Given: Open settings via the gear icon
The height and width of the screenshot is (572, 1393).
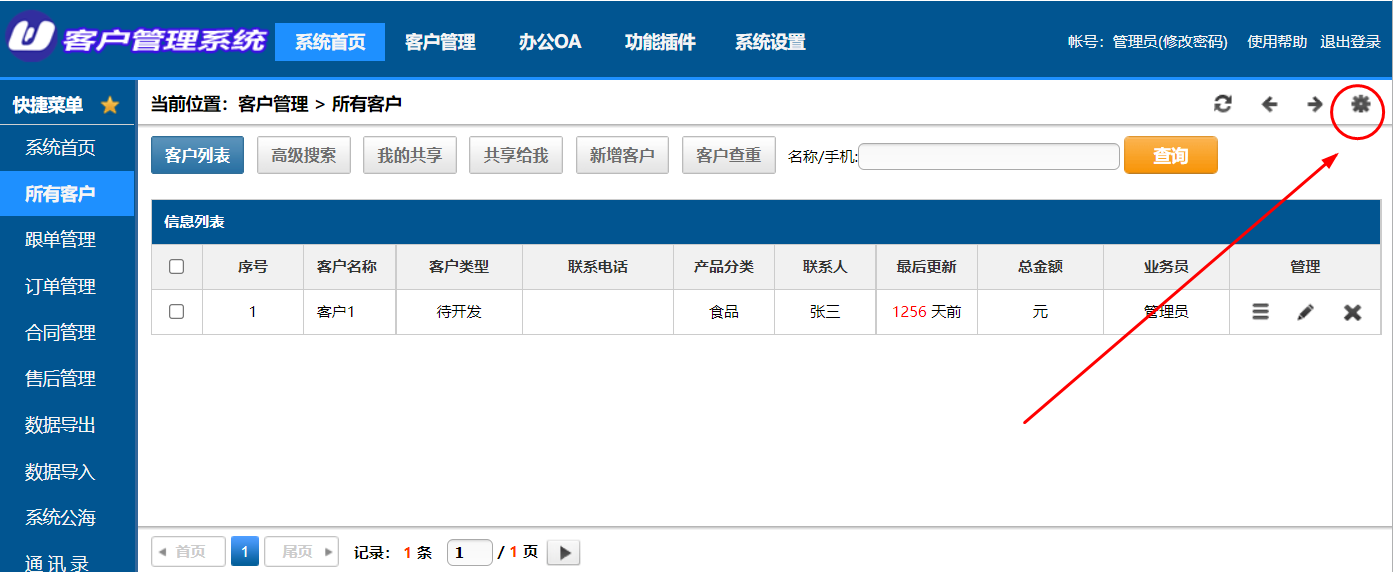Looking at the screenshot, I should pyautogui.click(x=1360, y=104).
